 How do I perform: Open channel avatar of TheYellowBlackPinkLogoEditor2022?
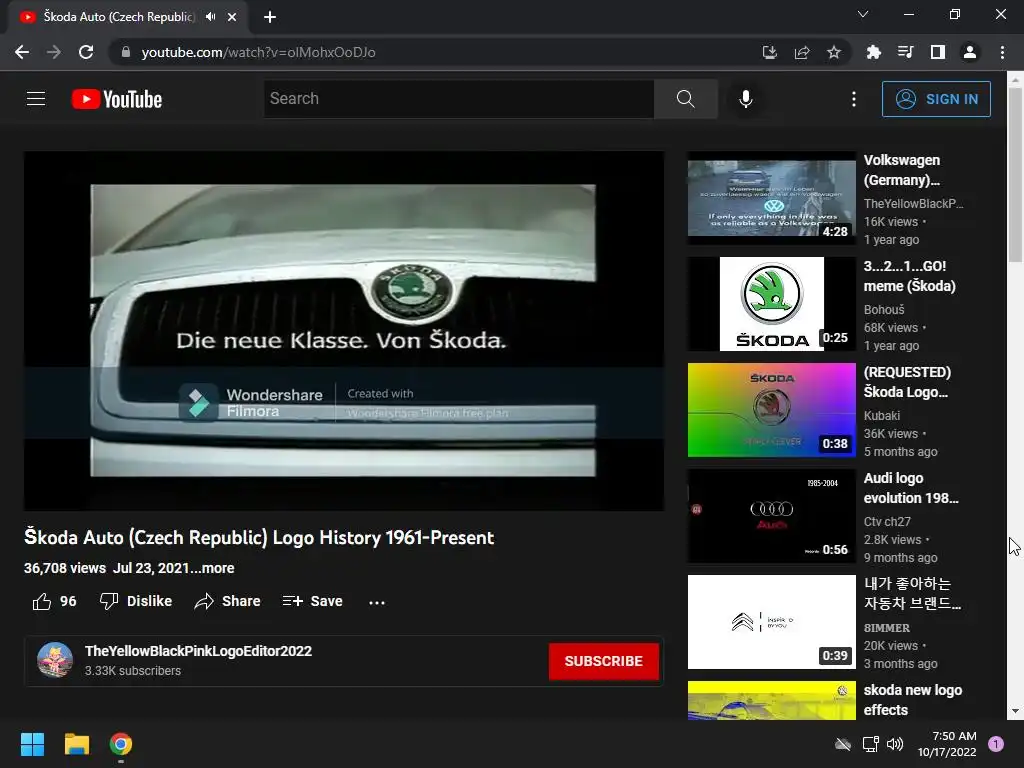55,660
